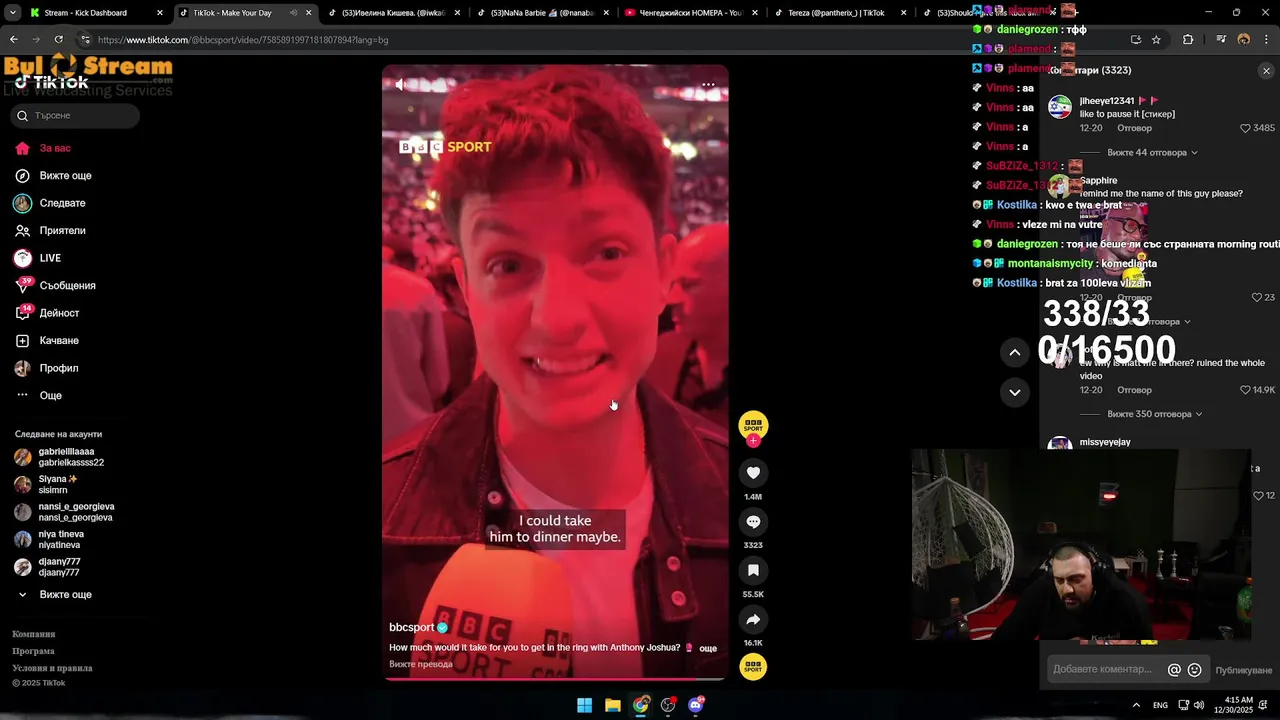Open volume control in system tray

1198,705
